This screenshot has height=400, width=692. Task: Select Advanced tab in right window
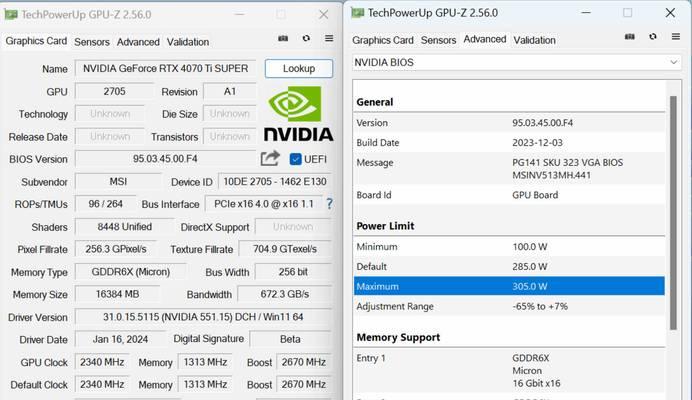(x=485, y=39)
